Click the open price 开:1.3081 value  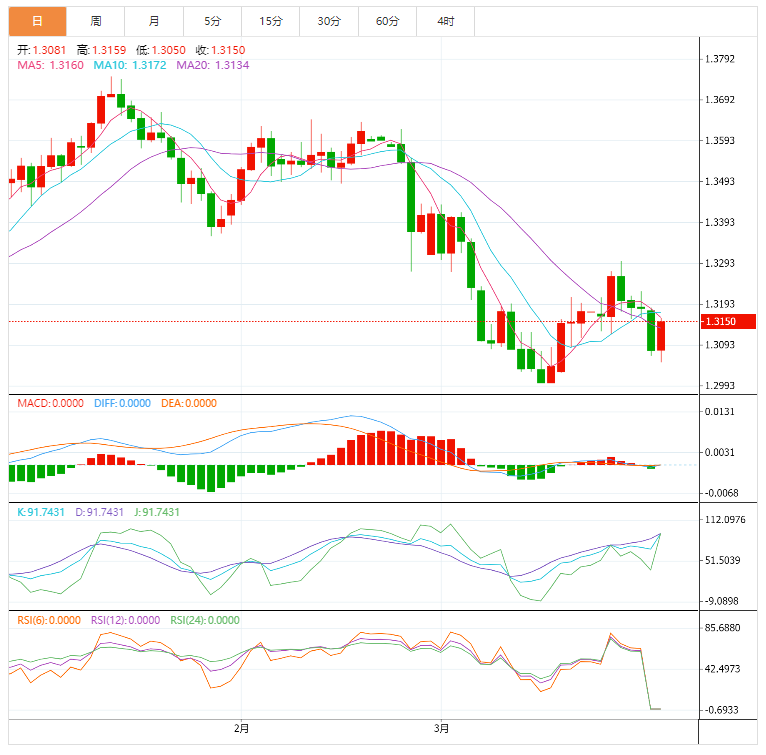[x=42, y=50]
